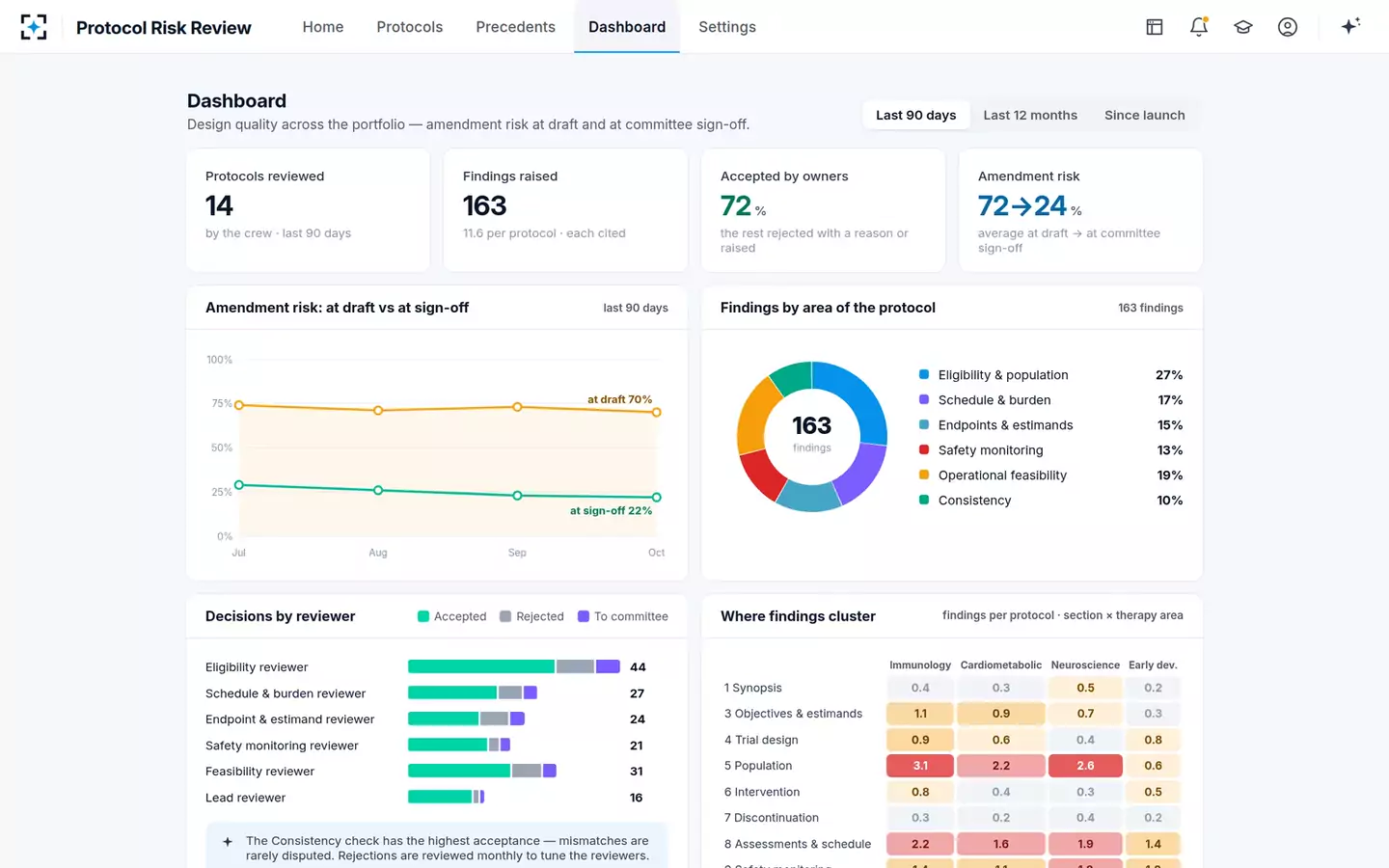Click the Eligibility & population blue legend swatch
The height and width of the screenshot is (868, 1389).
(924, 374)
